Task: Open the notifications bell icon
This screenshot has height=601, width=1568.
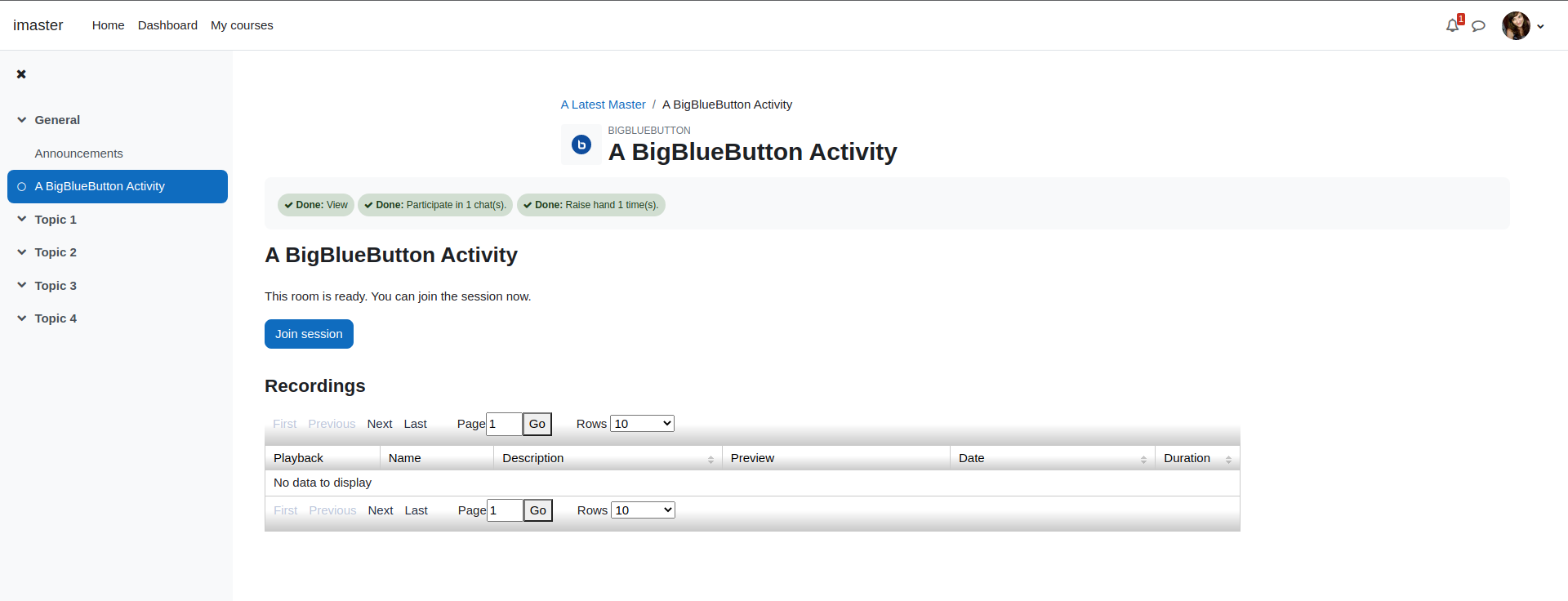Action: point(1452,25)
